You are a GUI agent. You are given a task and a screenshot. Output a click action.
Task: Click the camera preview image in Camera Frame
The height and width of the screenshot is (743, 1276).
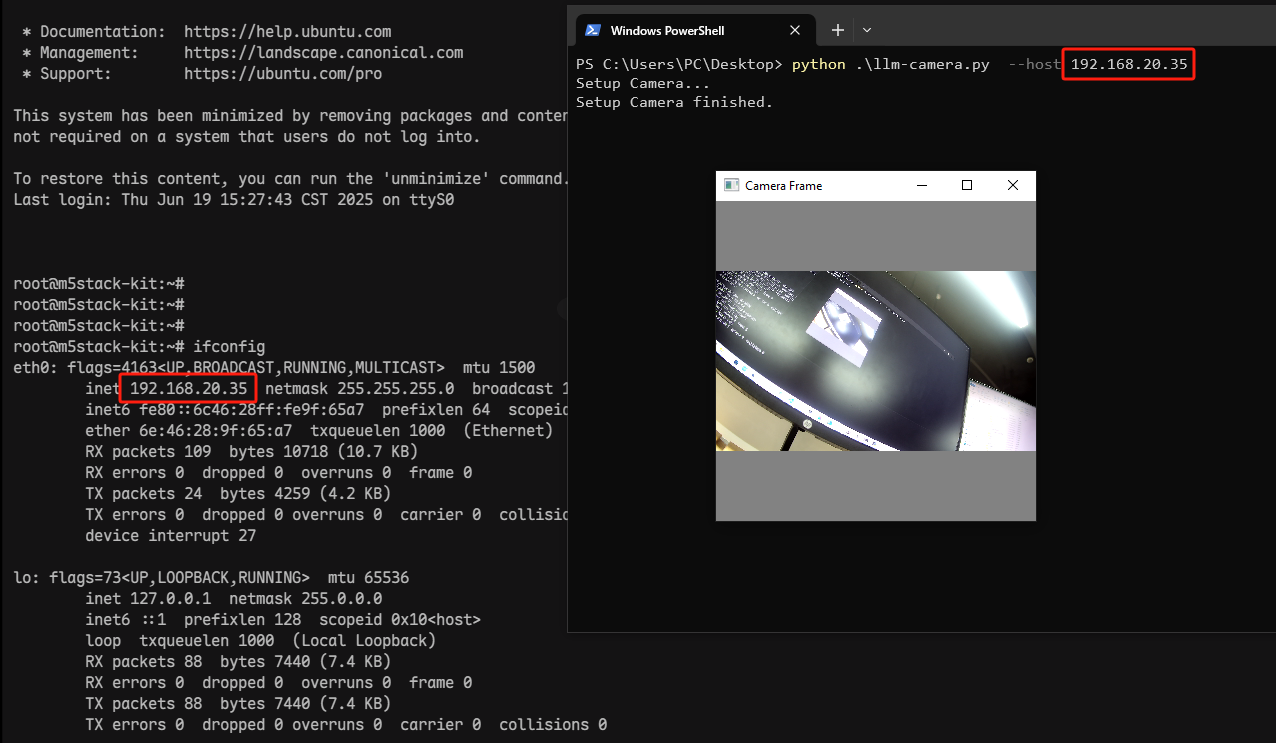click(x=876, y=361)
